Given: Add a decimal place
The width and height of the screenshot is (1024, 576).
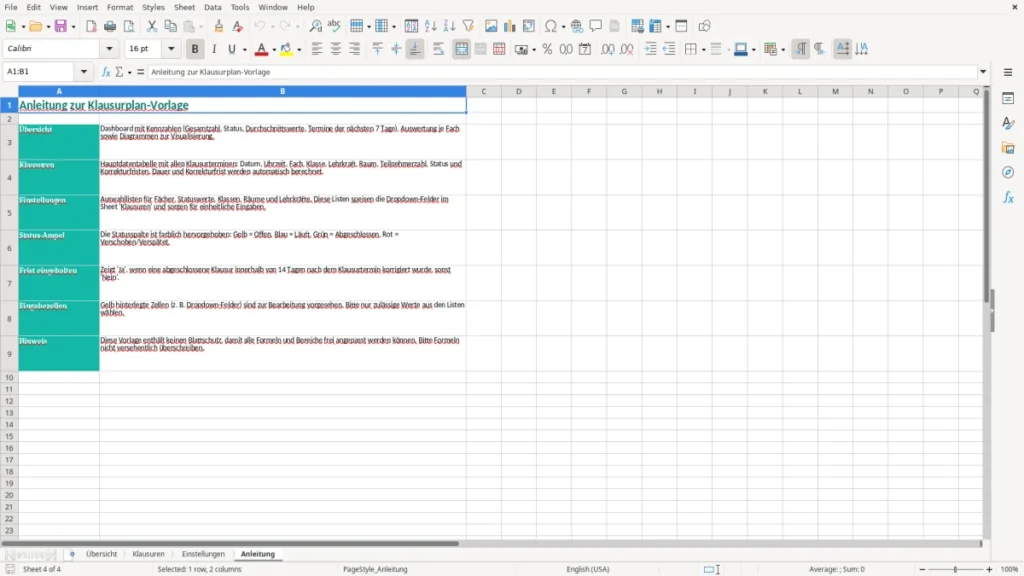Looking at the screenshot, I should (x=607, y=49).
